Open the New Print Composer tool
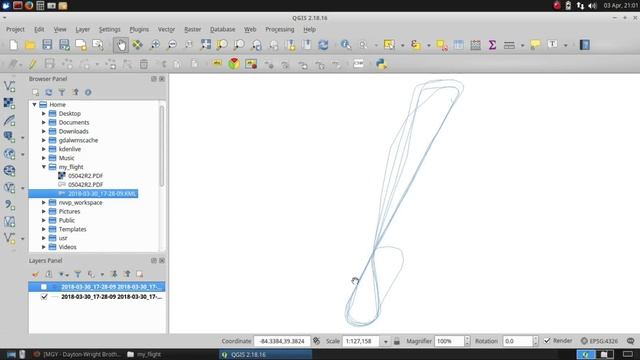640x360 pixels. point(81,45)
